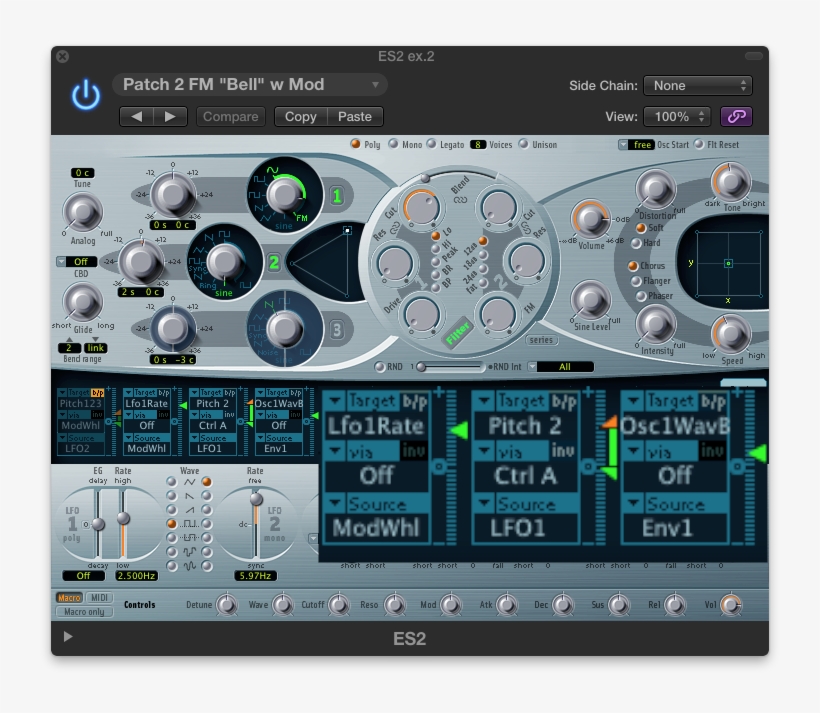The height and width of the screenshot is (713, 820).
Task: Click the Paste button
Action: point(355,116)
